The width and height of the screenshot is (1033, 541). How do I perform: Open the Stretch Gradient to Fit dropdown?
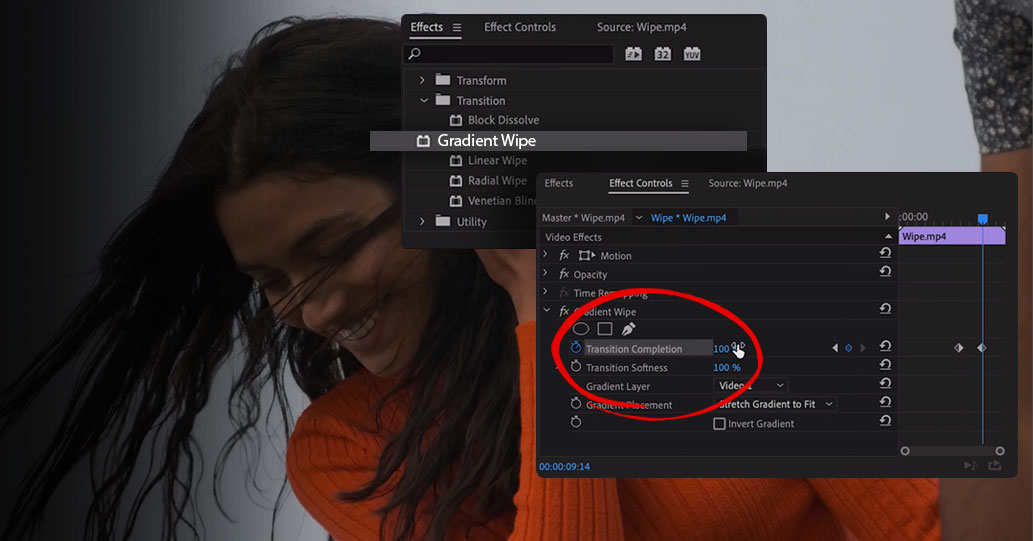coord(776,405)
